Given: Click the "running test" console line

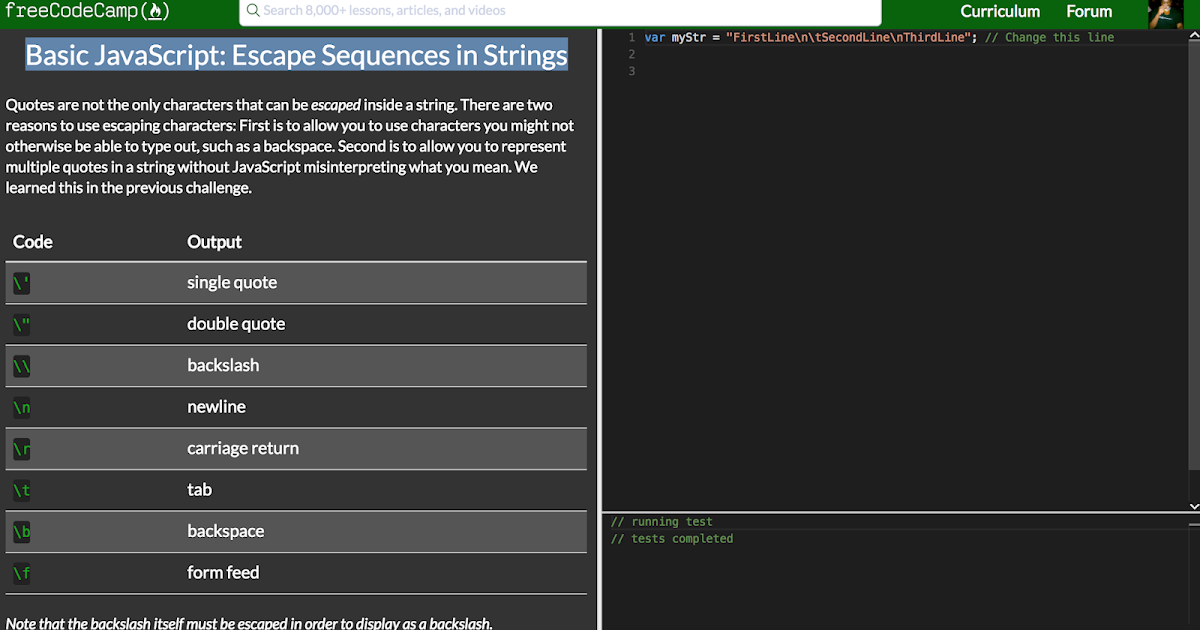Looking at the screenshot, I should (662, 522).
